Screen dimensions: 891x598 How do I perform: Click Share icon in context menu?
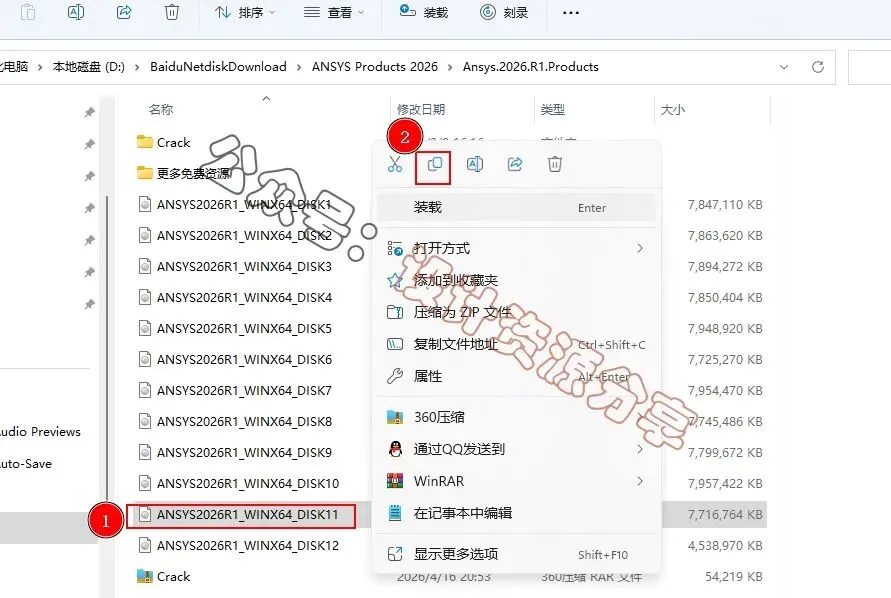[515, 164]
